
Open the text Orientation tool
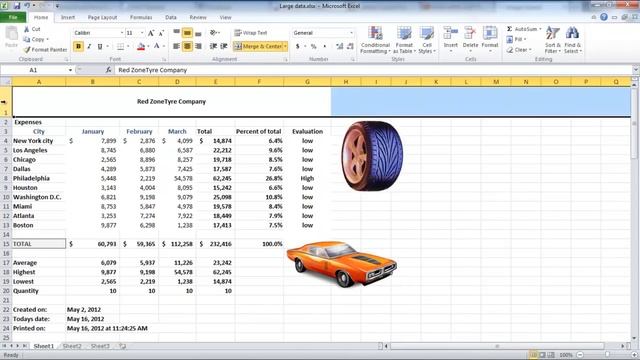213,33
